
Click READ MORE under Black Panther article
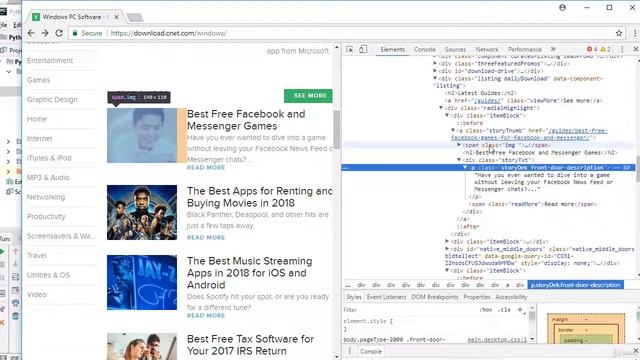[206, 238]
